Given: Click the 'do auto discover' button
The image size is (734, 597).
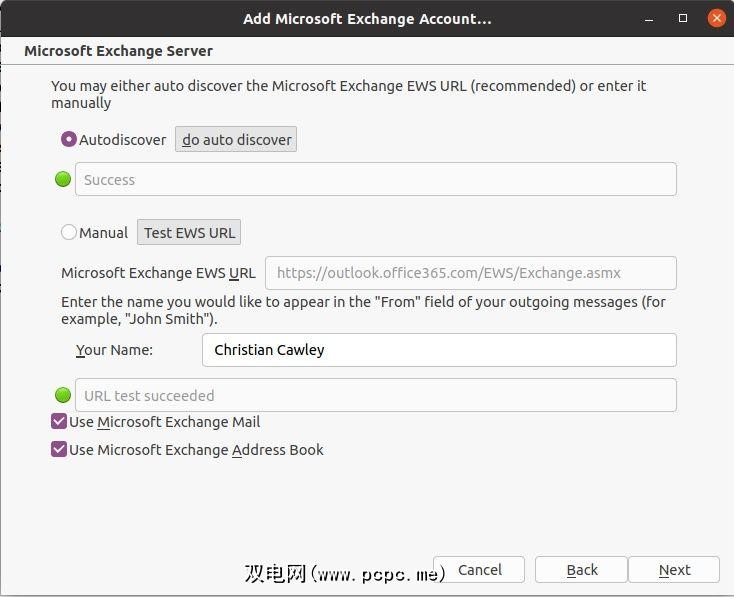Looking at the screenshot, I should click(236, 139).
